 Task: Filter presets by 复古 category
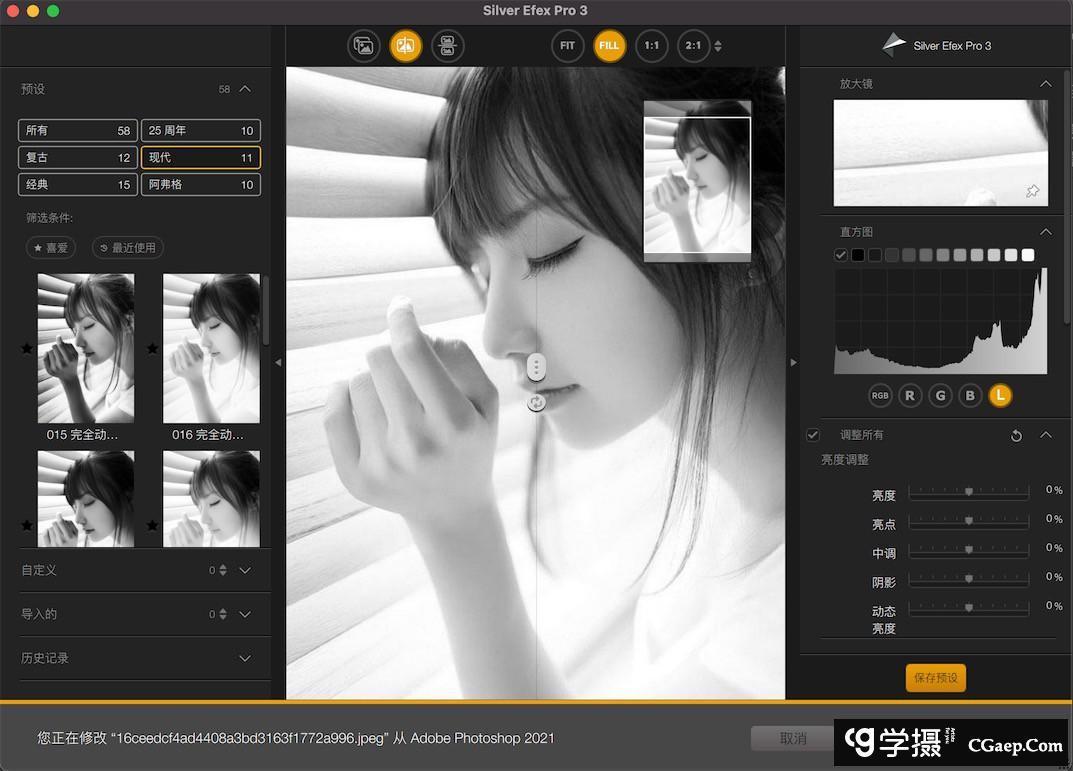click(77, 157)
